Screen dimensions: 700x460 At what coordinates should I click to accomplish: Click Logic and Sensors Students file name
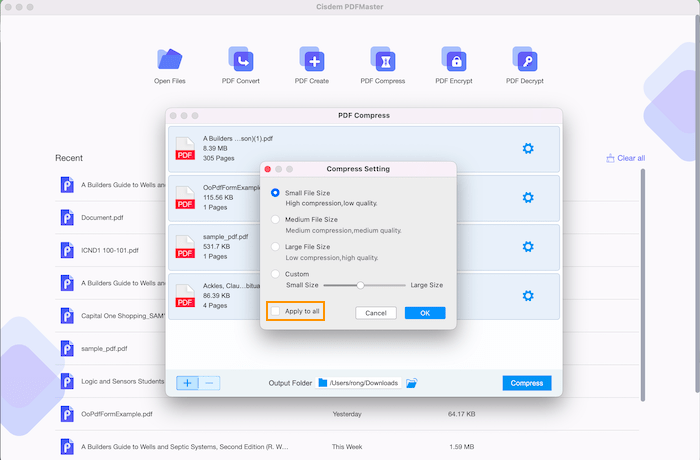(123, 381)
